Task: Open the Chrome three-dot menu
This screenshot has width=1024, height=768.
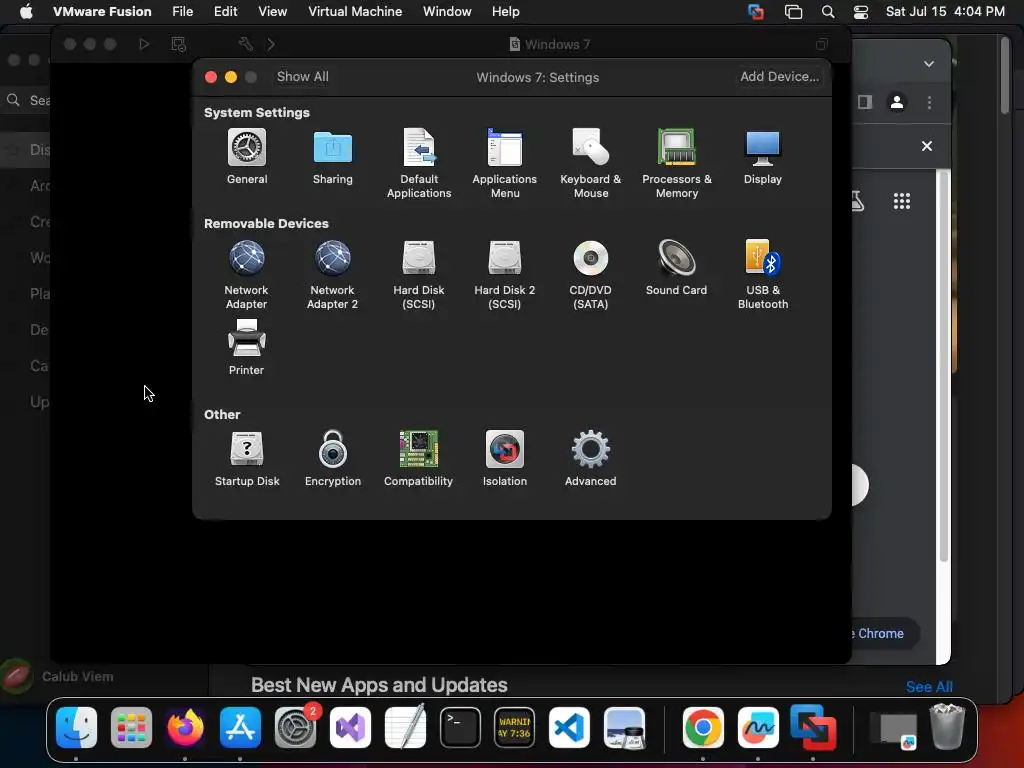Action: tap(929, 102)
